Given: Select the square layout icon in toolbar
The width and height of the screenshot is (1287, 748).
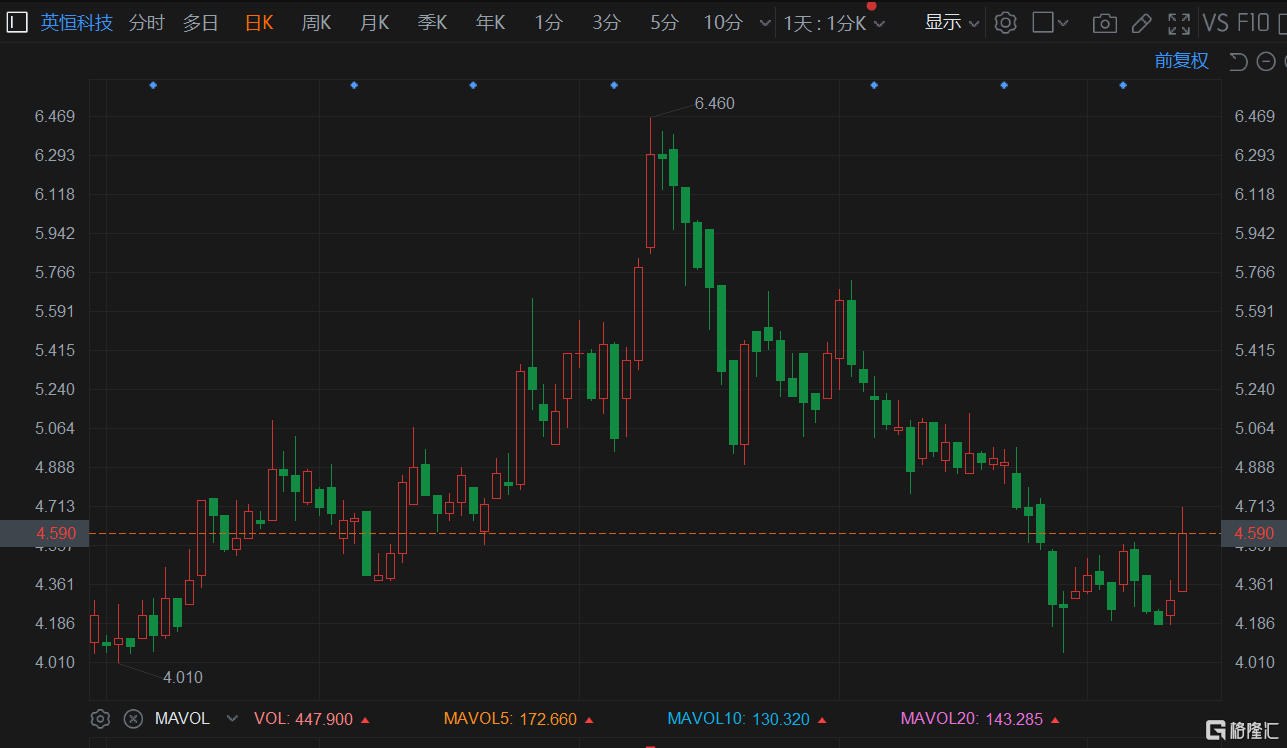Looking at the screenshot, I should tap(1043, 22).
